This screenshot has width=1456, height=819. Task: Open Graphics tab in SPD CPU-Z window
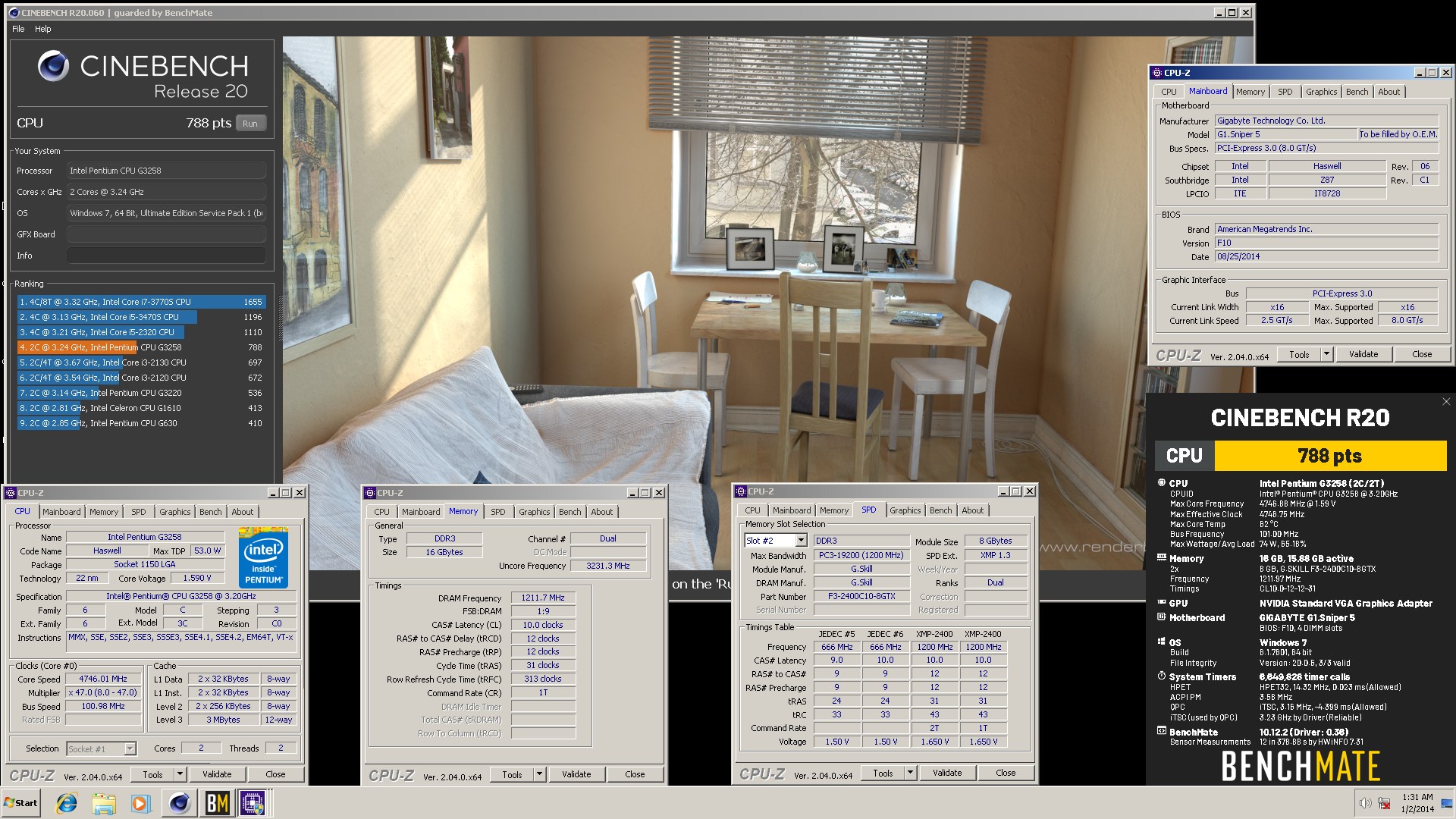pos(905,510)
